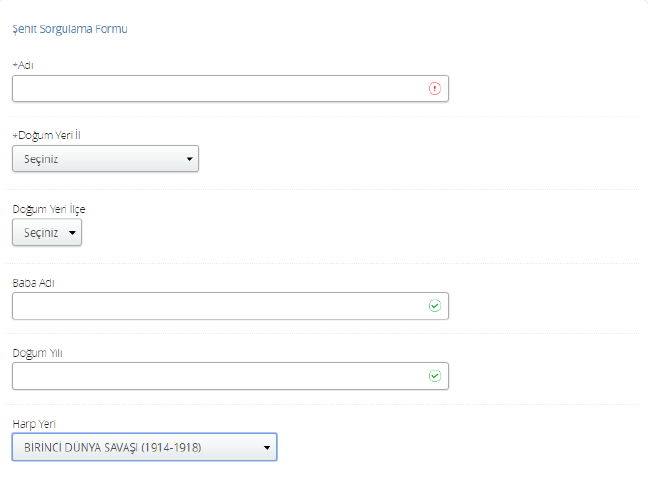Click the arrow of Harp Yeri dropdown
This screenshot has width=648, height=477.
click(267, 447)
